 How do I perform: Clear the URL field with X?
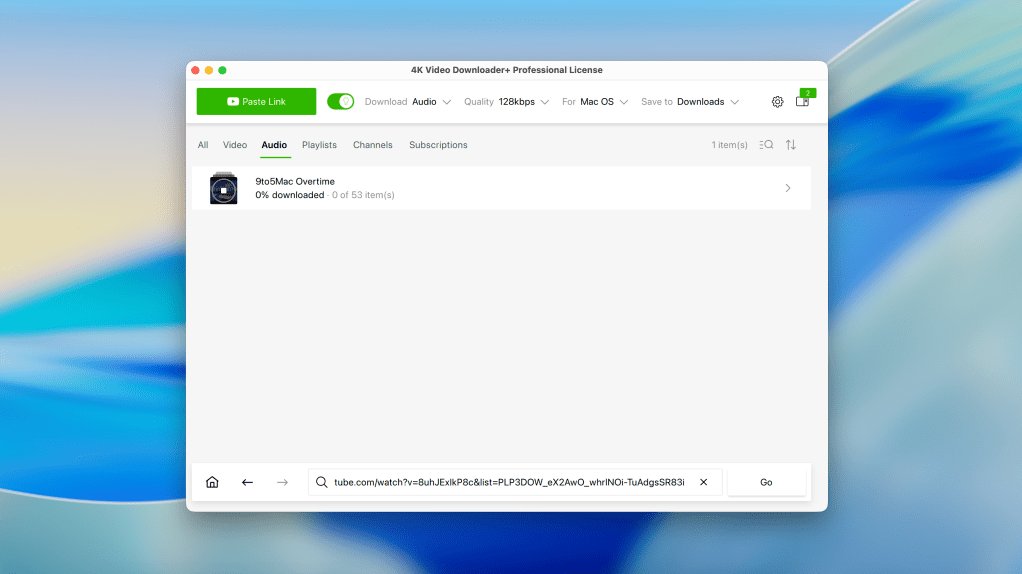click(703, 482)
